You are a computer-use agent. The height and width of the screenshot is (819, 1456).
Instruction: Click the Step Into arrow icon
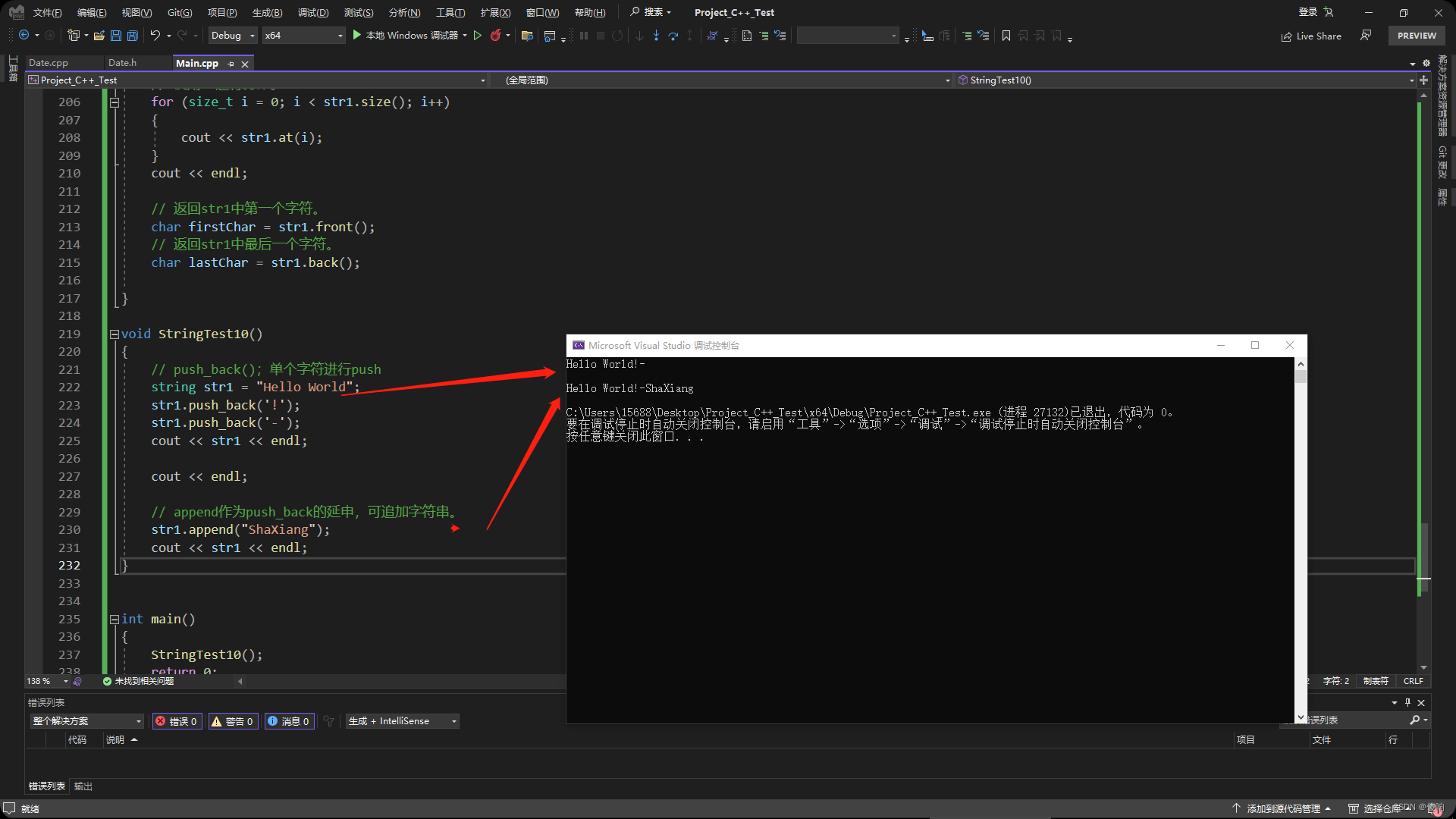pos(656,36)
